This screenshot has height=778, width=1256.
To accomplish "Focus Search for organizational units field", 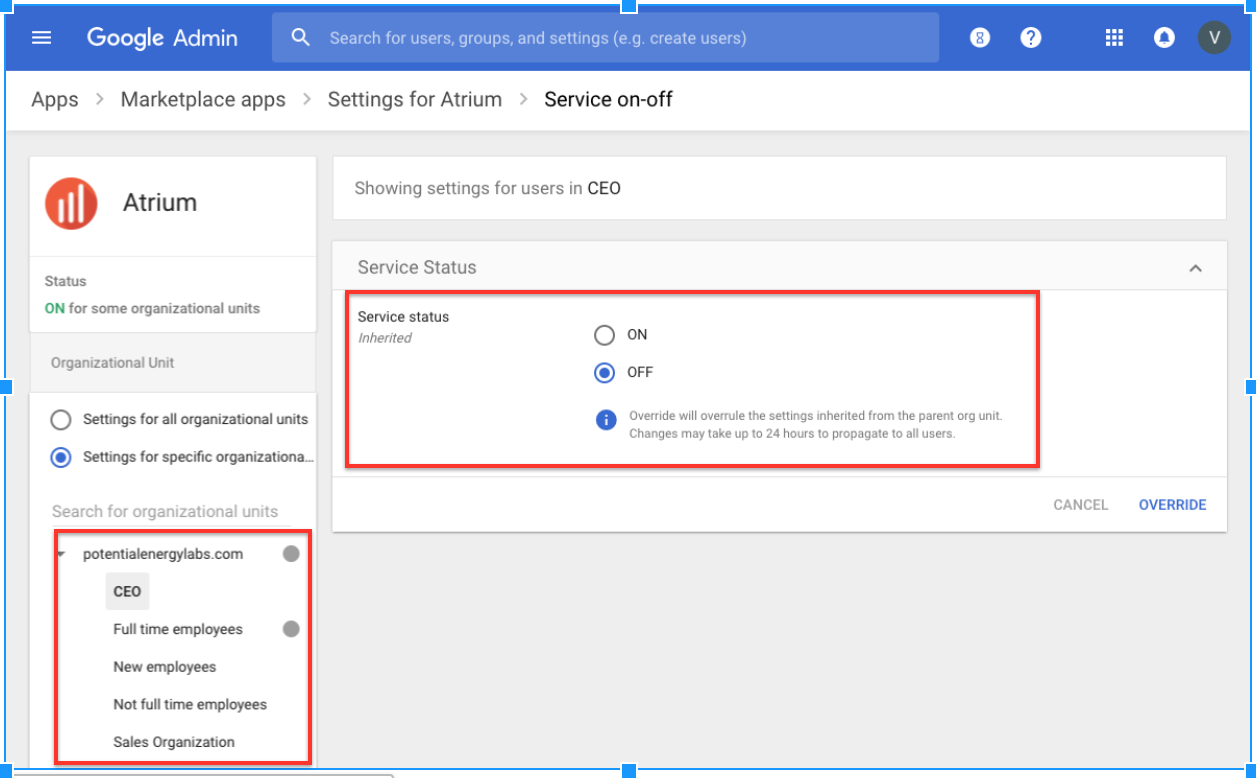I will 171,511.
